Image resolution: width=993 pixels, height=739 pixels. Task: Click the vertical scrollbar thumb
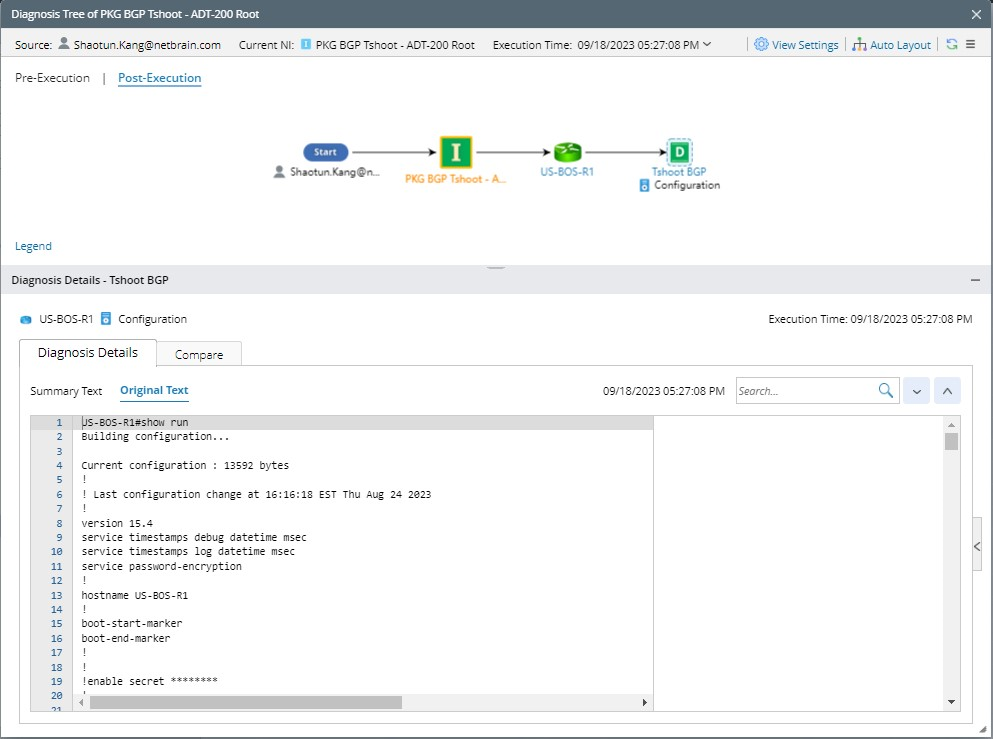[951, 441]
